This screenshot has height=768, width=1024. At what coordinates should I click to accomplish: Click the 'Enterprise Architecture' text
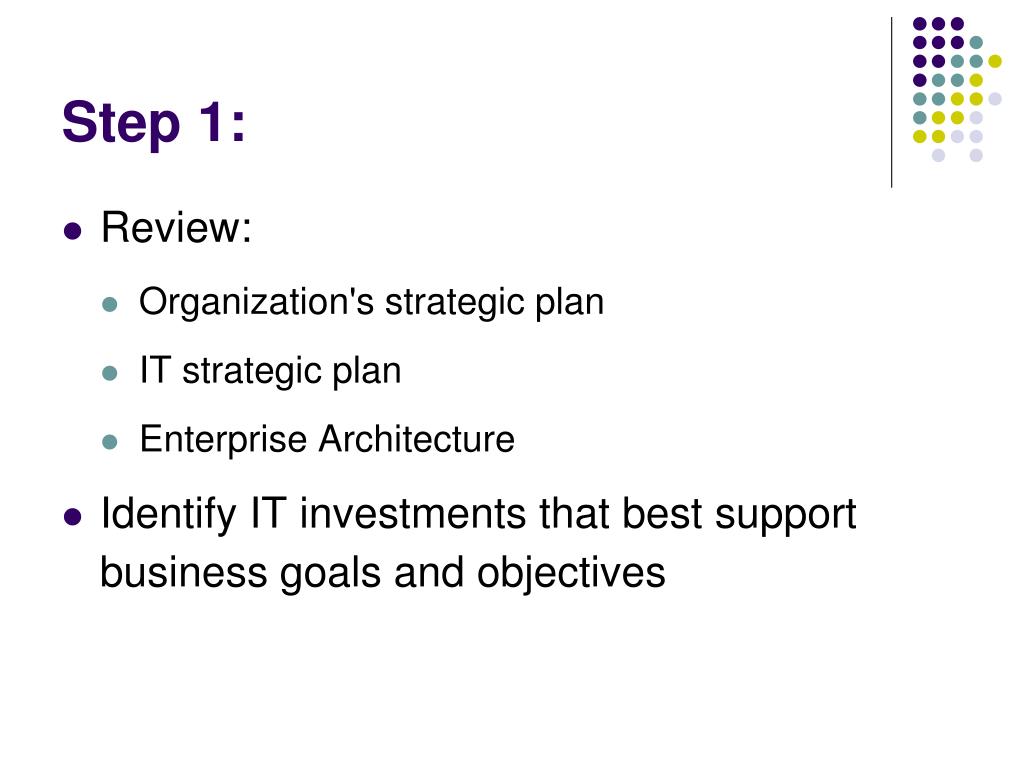pyautogui.click(x=327, y=439)
